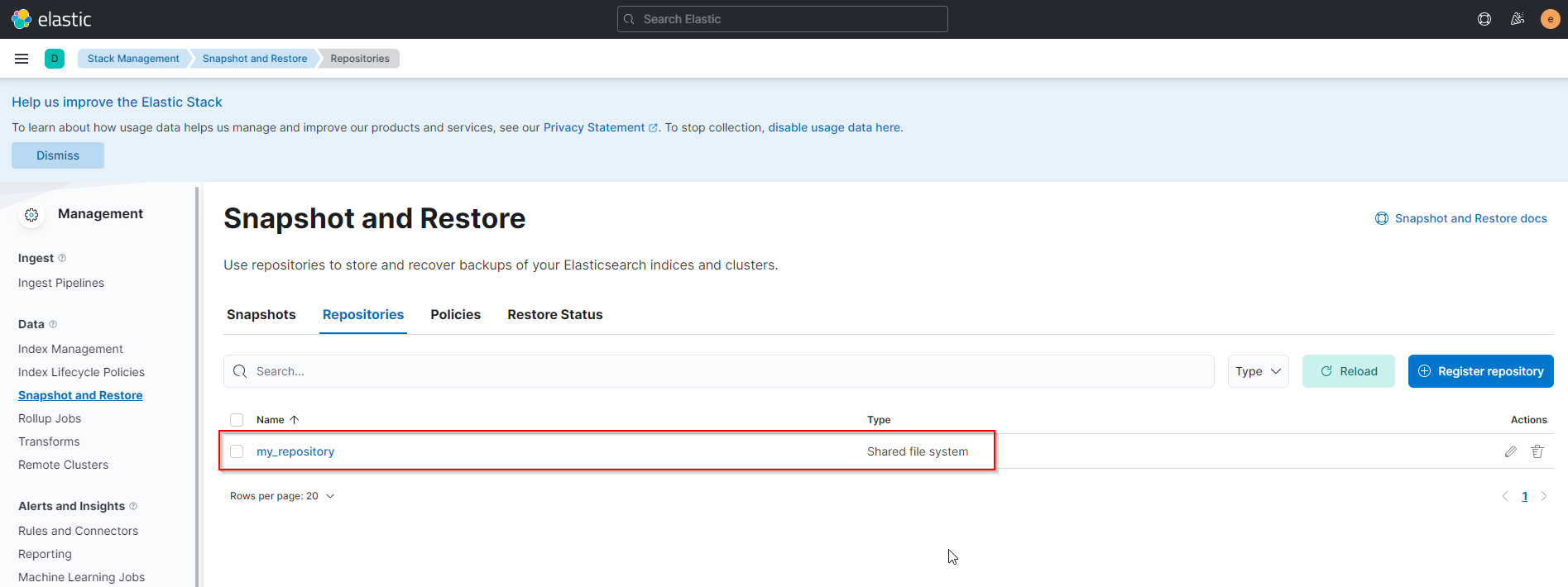Delete my_repository with the trash icon
This screenshot has height=587, width=1568.
coord(1537,451)
